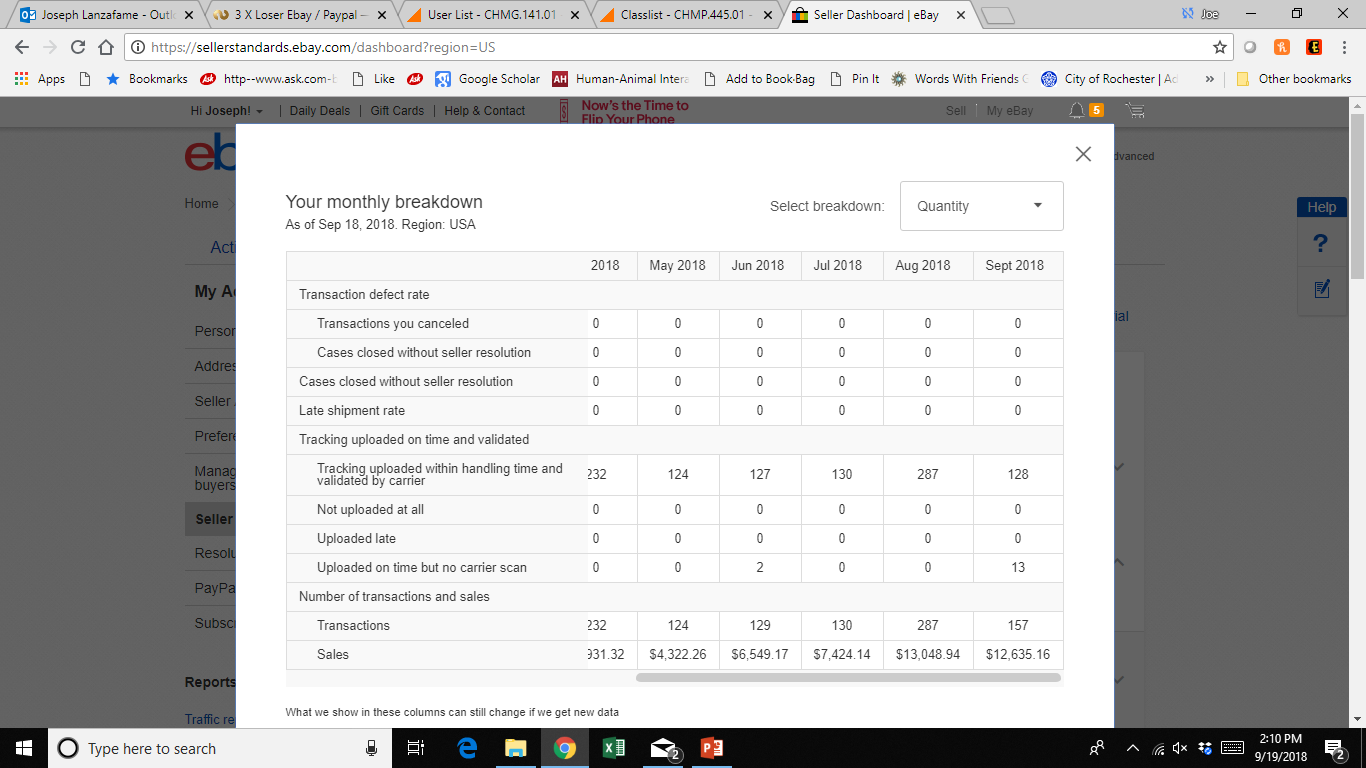Click the orange R extension icon

1282,47
